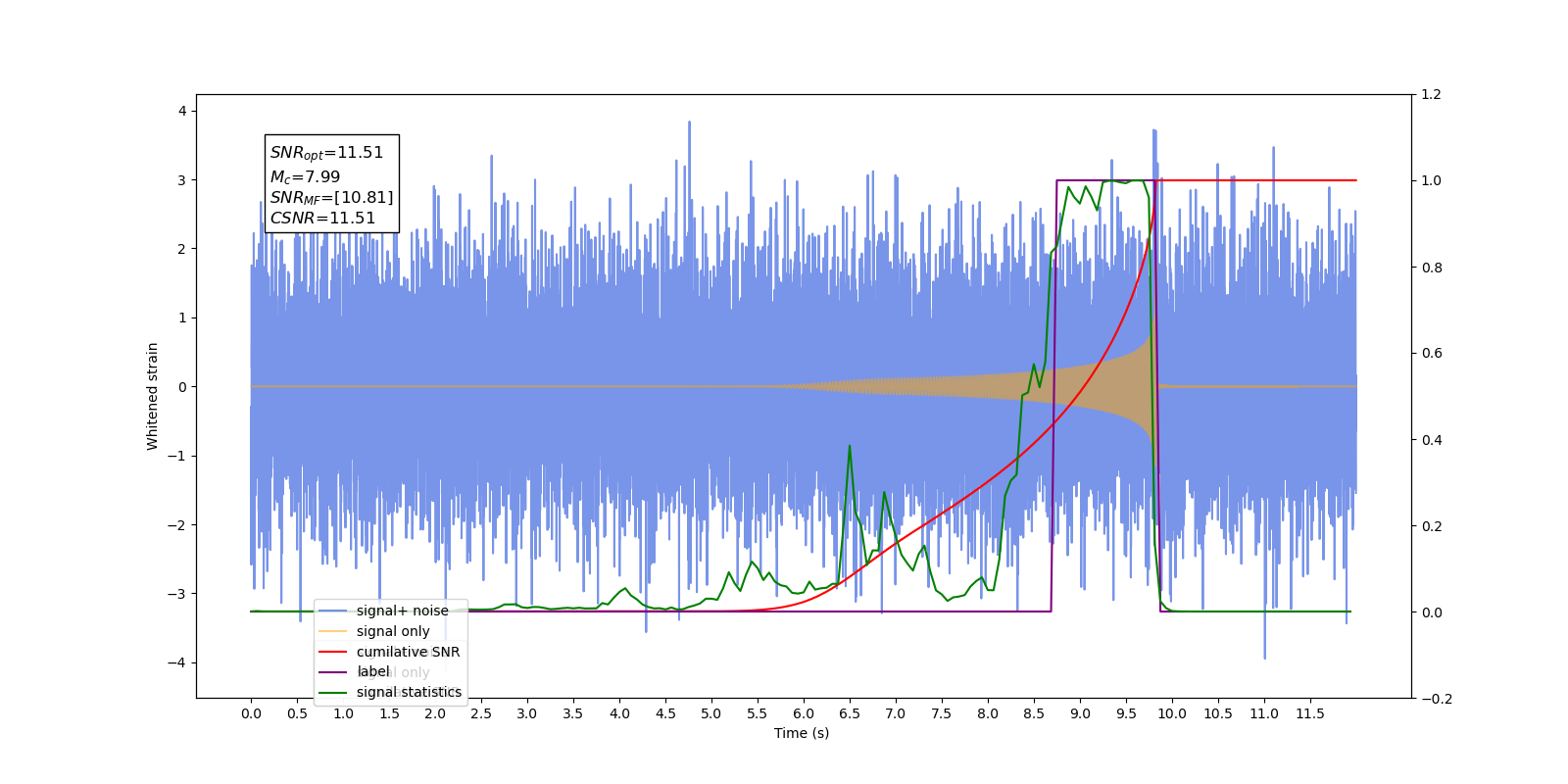
Task: Click the green signal statistics legend line
Action: pyautogui.click(x=333, y=693)
